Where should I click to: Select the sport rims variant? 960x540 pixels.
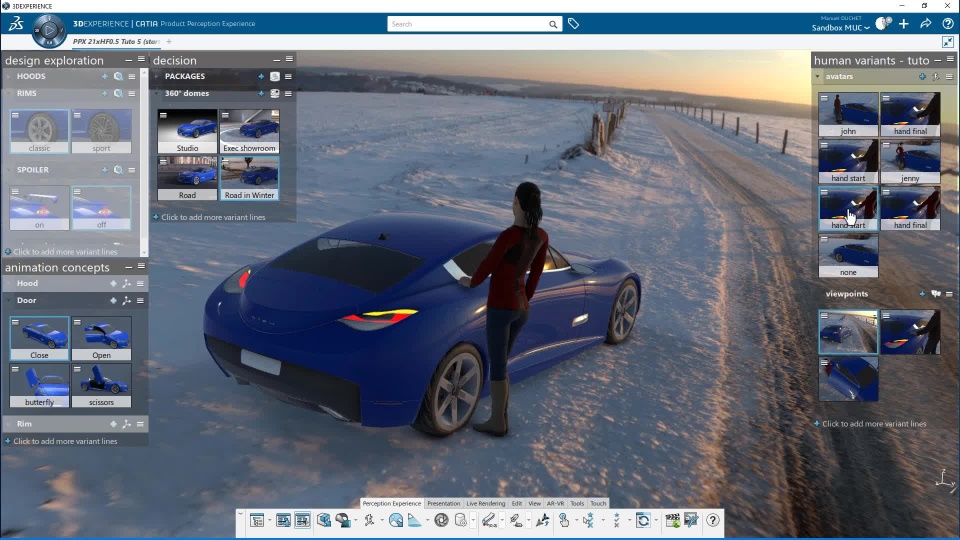coord(101,131)
